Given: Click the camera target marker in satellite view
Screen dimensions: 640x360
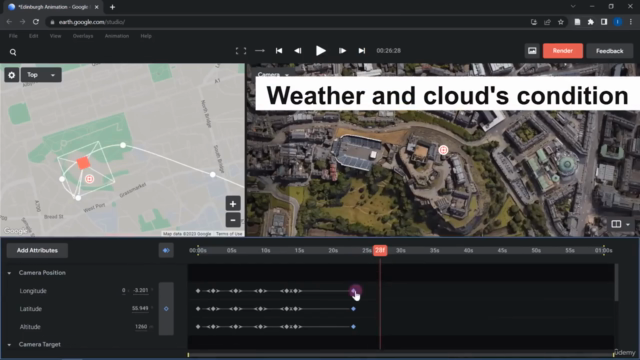Looking at the screenshot, I should pyautogui.click(x=443, y=150).
